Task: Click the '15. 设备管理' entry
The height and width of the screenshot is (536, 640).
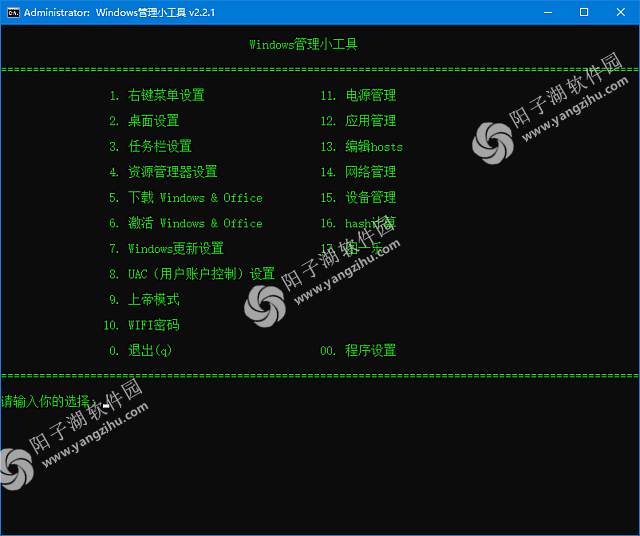Action: [358, 198]
